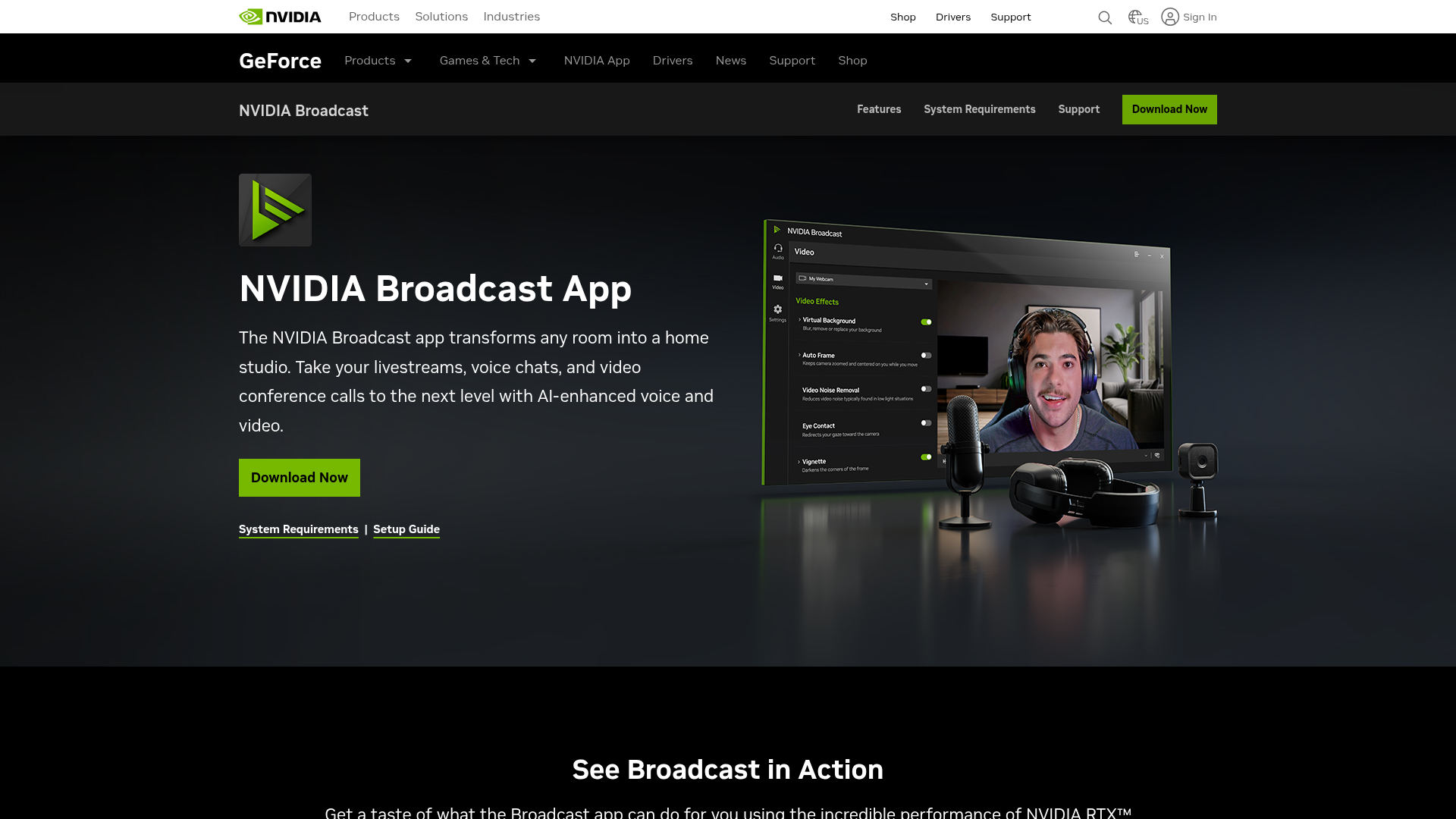The height and width of the screenshot is (819, 1456).
Task: Enable the Auto Frame toggle
Action: pos(925,355)
